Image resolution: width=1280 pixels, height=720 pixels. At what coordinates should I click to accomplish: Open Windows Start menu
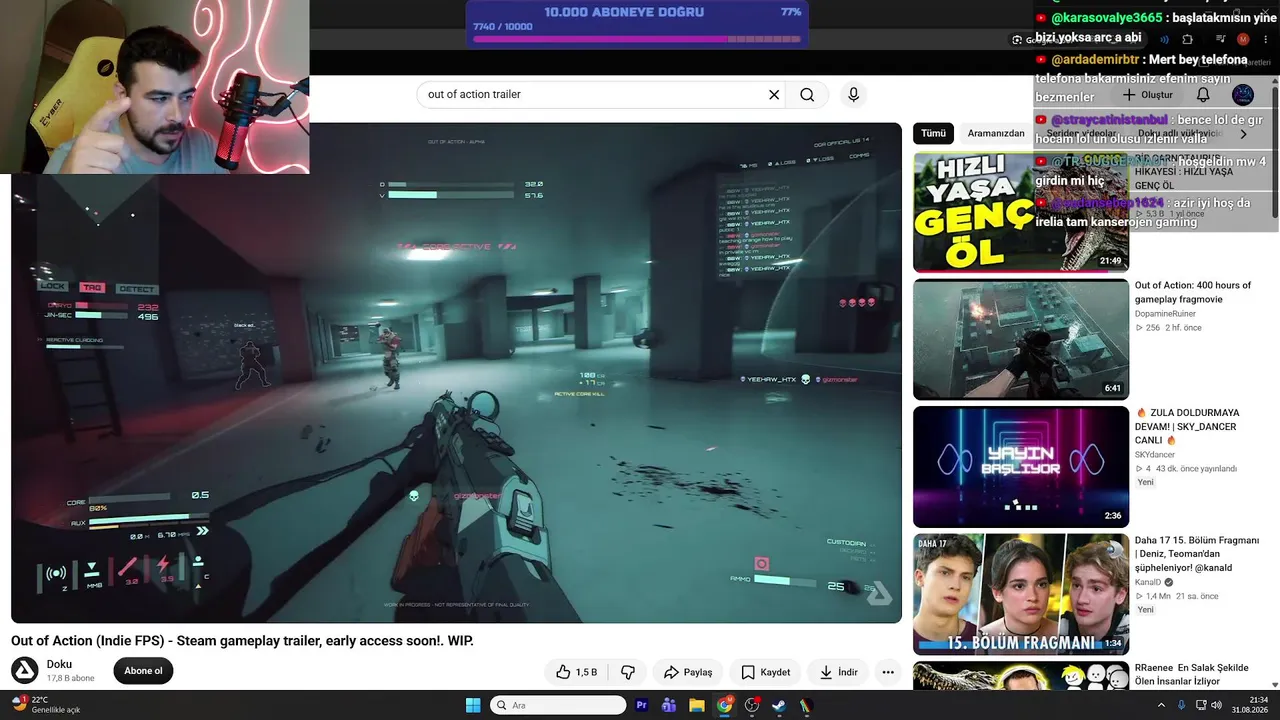(473, 705)
